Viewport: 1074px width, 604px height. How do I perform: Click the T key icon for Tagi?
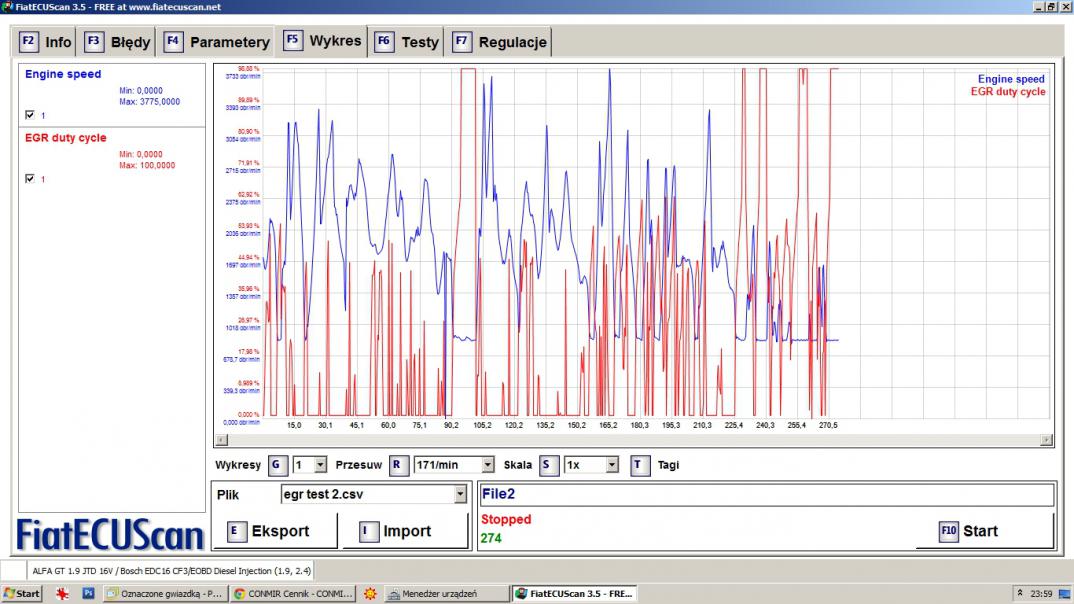pos(640,465)
